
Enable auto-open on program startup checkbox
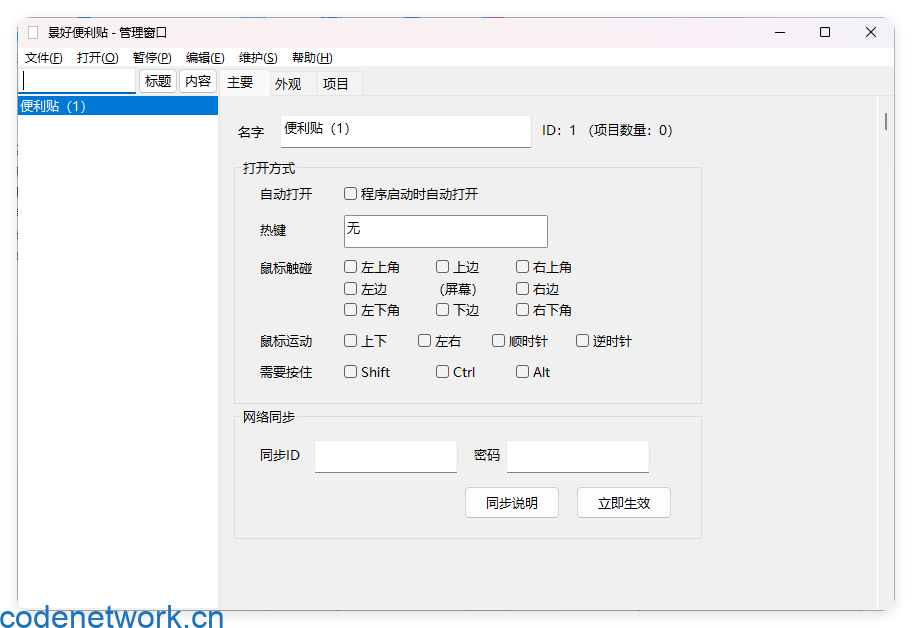351,193
